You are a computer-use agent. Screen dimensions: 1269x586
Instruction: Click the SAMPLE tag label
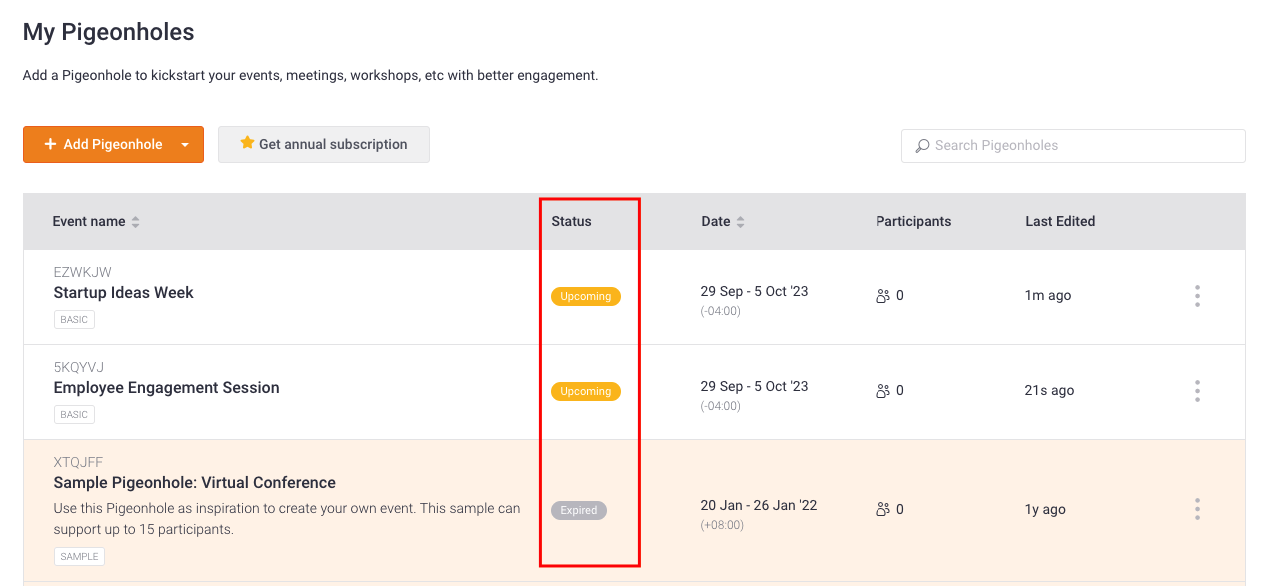click(x=79, y=556)
